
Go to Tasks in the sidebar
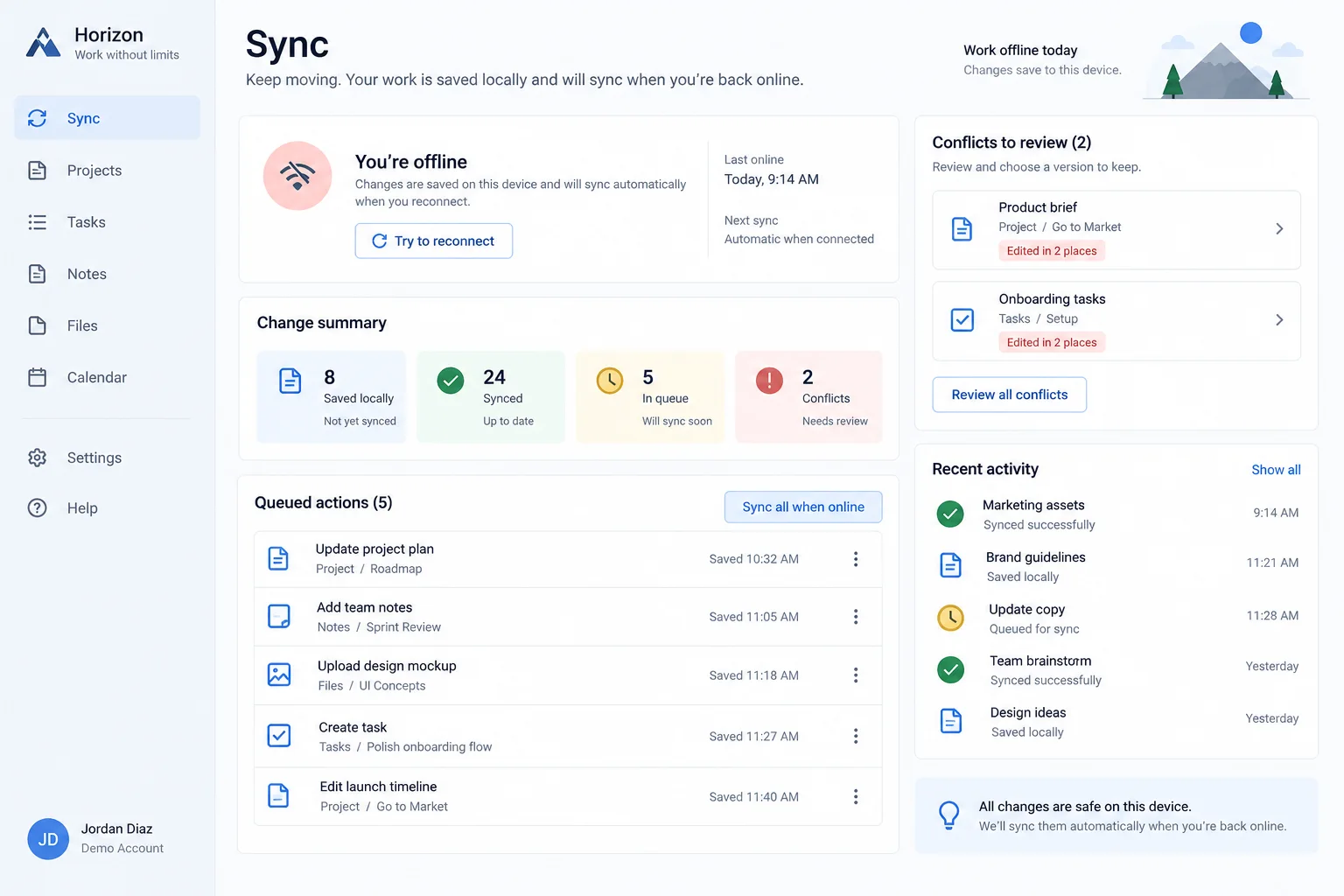(x=107, y=222)
